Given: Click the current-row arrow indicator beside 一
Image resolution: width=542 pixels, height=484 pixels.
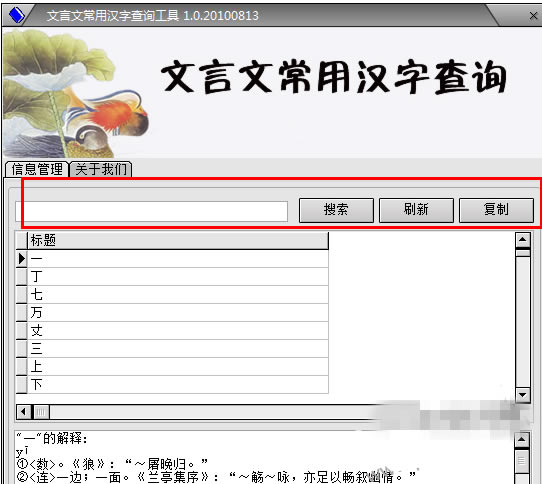Looking at the screenshot, I should pos(21,259).
